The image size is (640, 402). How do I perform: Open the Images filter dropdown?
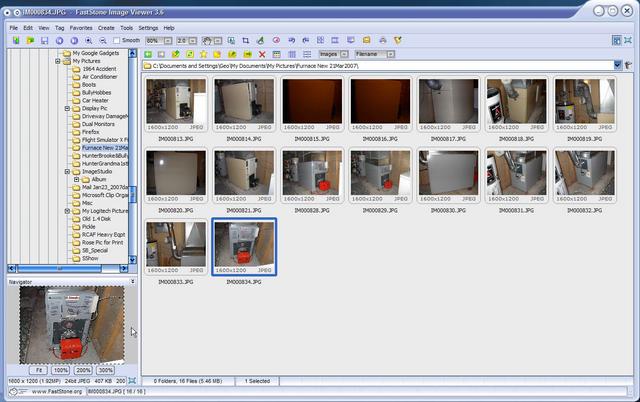(344, 54)
